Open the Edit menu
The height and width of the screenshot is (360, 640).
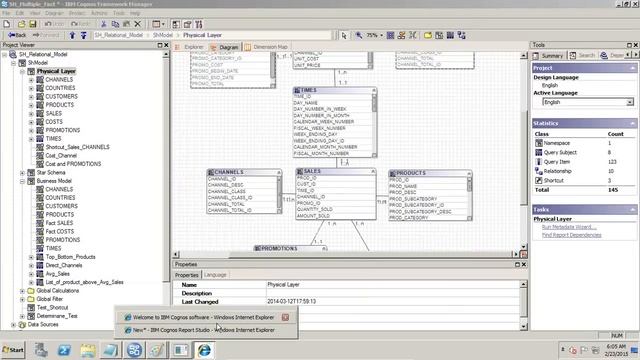coord(20,13)
